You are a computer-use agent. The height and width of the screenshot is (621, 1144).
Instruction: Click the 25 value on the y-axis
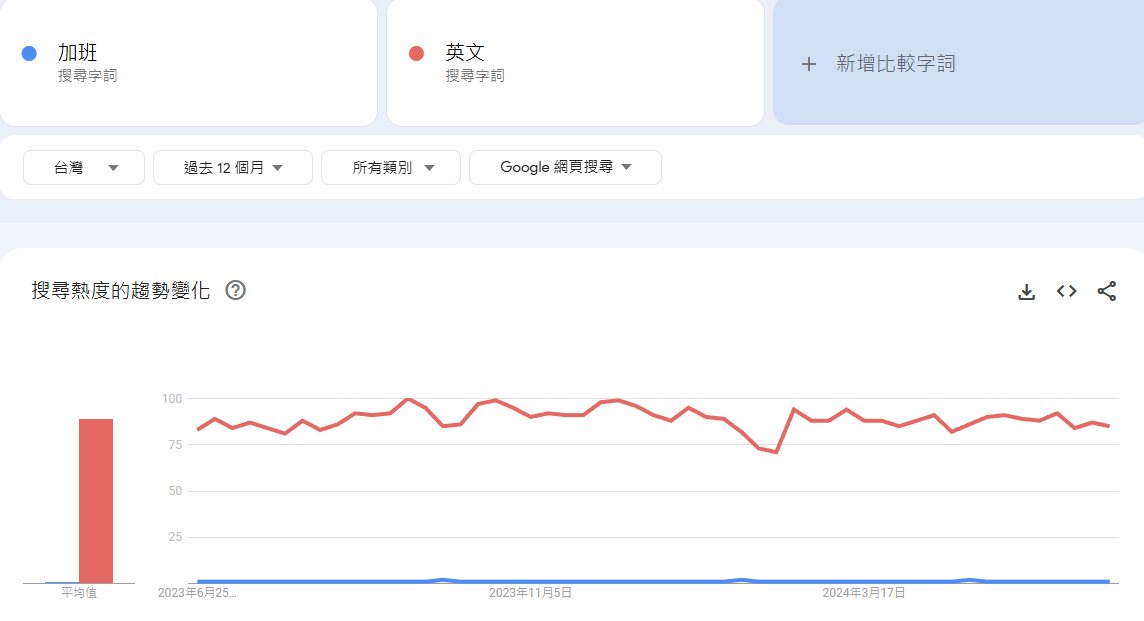pos(175,536)
